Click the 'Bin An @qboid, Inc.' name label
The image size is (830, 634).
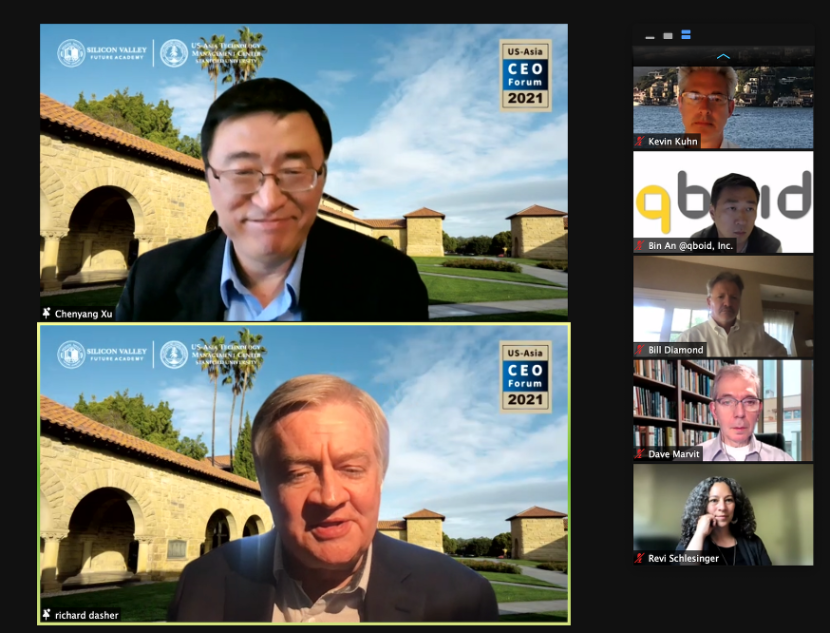click(690, 246)
